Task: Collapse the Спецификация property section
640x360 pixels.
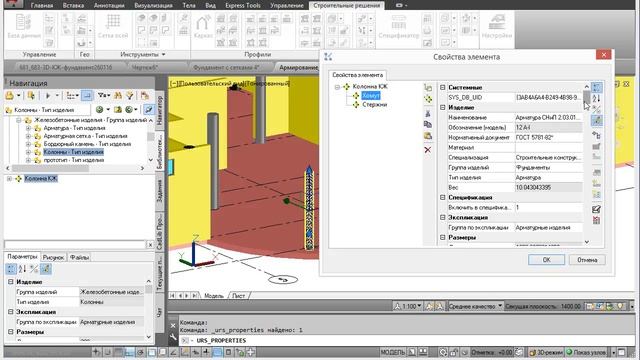Action: 442,197
